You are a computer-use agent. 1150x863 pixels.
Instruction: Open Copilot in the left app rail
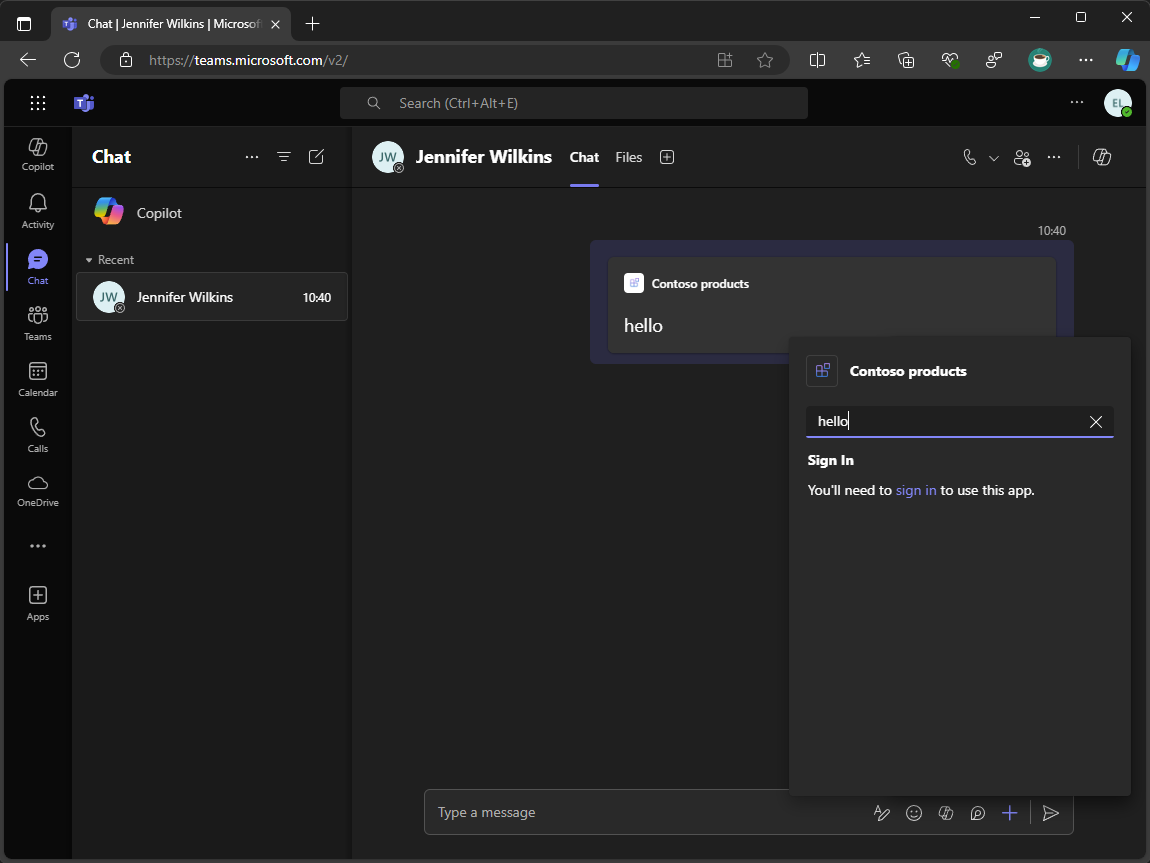click(x=37, y=155)
